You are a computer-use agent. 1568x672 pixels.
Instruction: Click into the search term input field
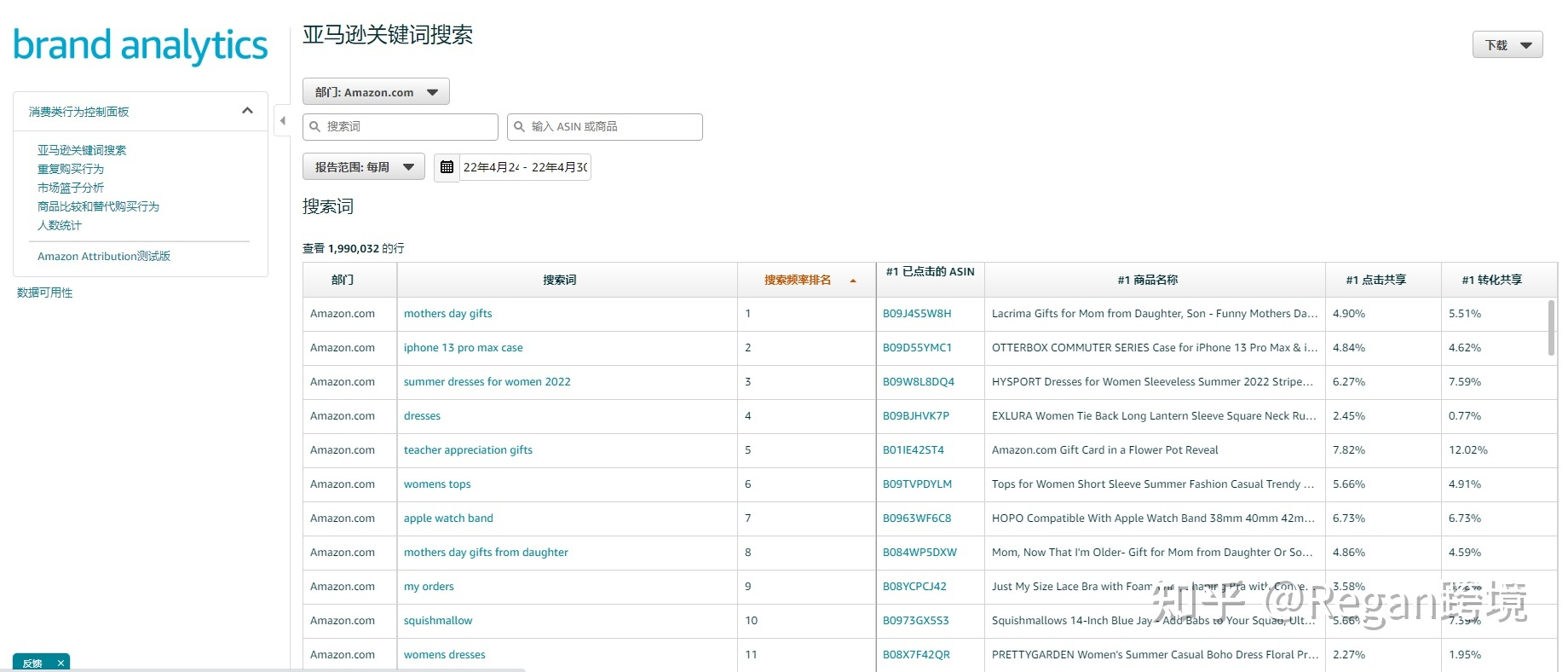tap(401, 126)
